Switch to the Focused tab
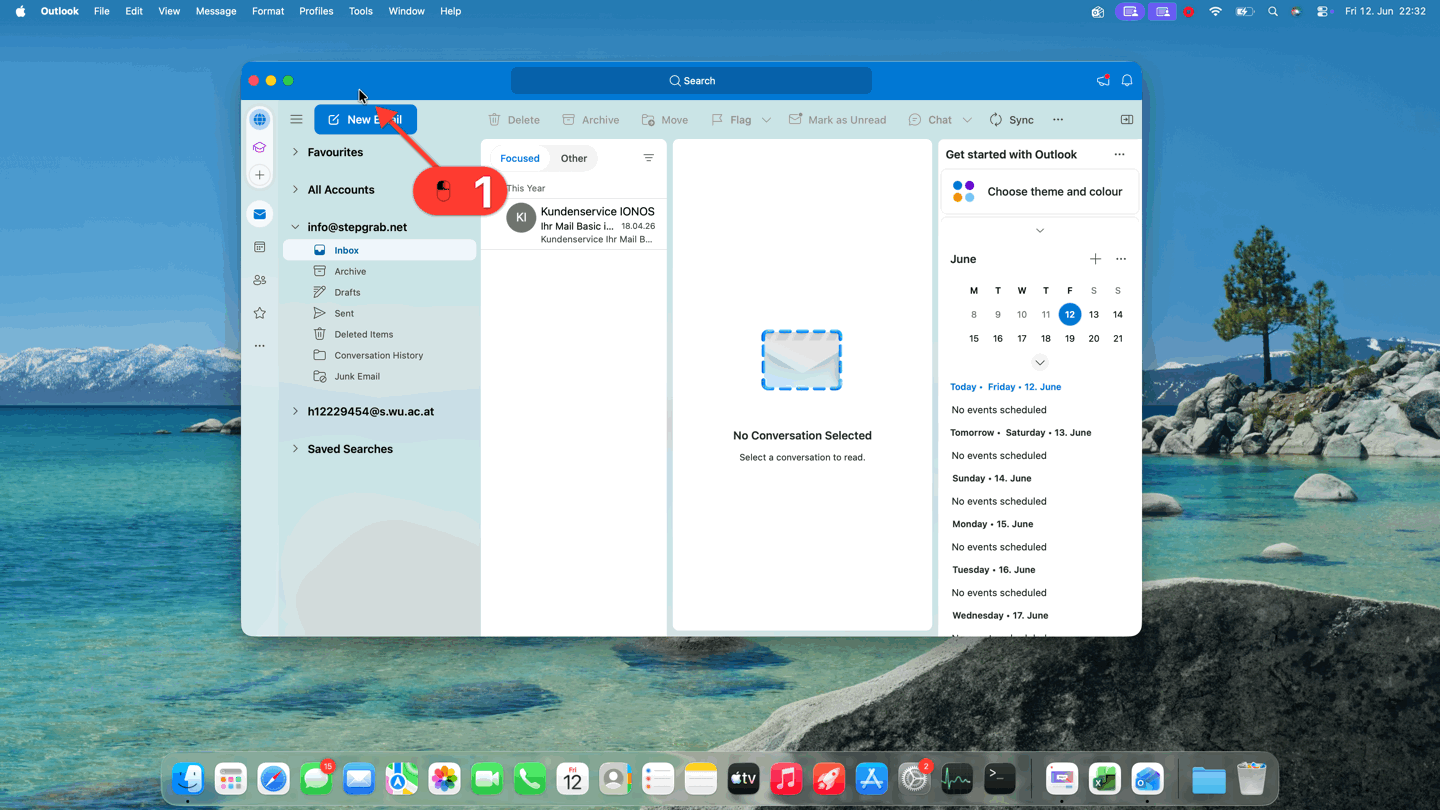The height and width of the screenshot is (810, 1440). tap(520, 158)
